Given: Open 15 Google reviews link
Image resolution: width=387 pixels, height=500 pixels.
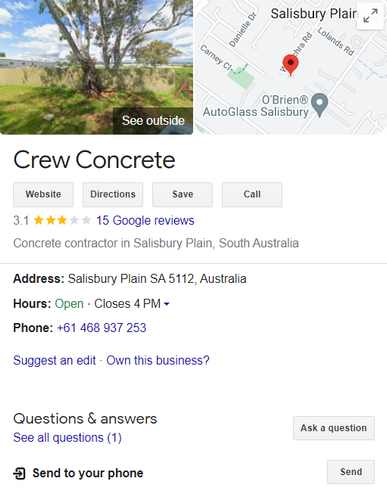Looking at the screenshot, I should 145,221.
